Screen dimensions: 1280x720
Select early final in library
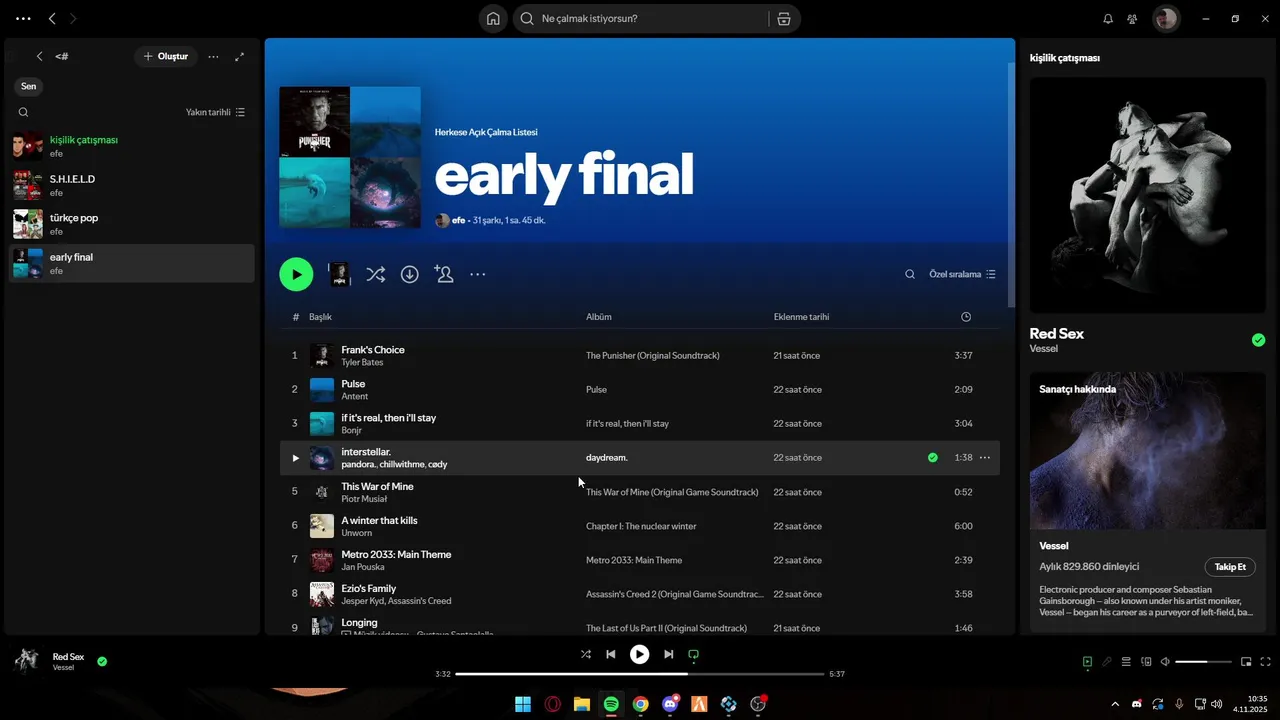132,263
